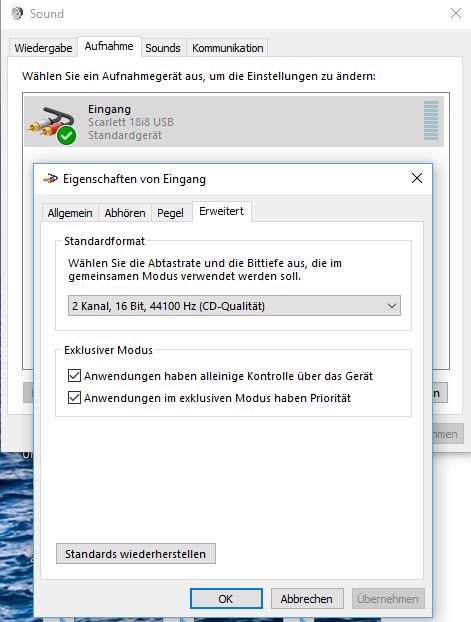This screenshot has width=471, height=622.
Task: Open the Kommunikation tab
Action: [x=228, y=48]
